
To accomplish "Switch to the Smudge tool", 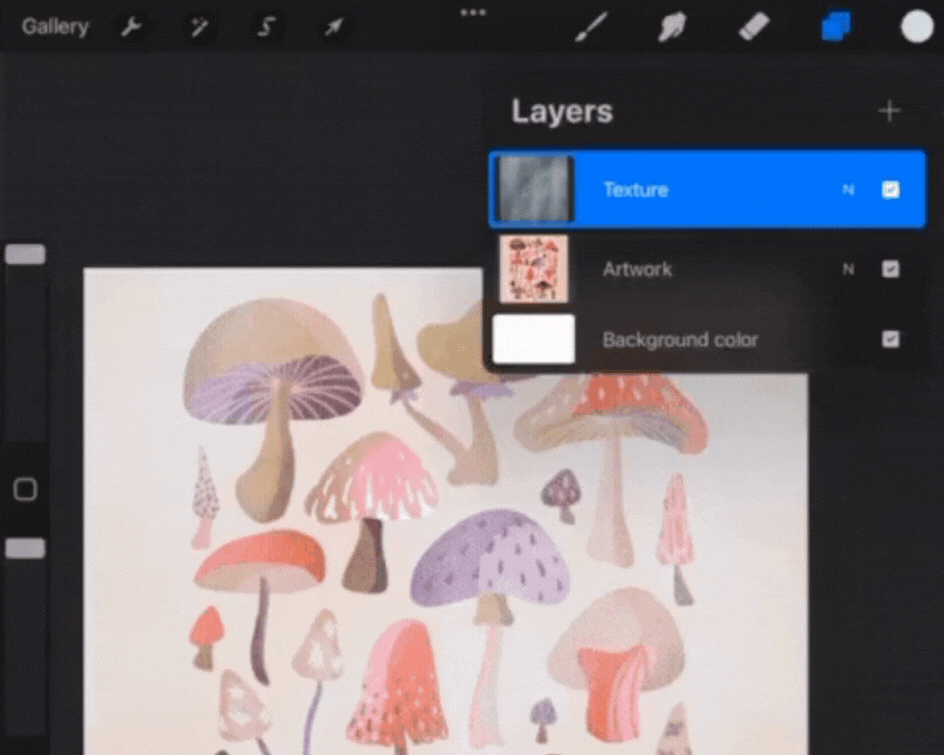I will coord(671,26).
